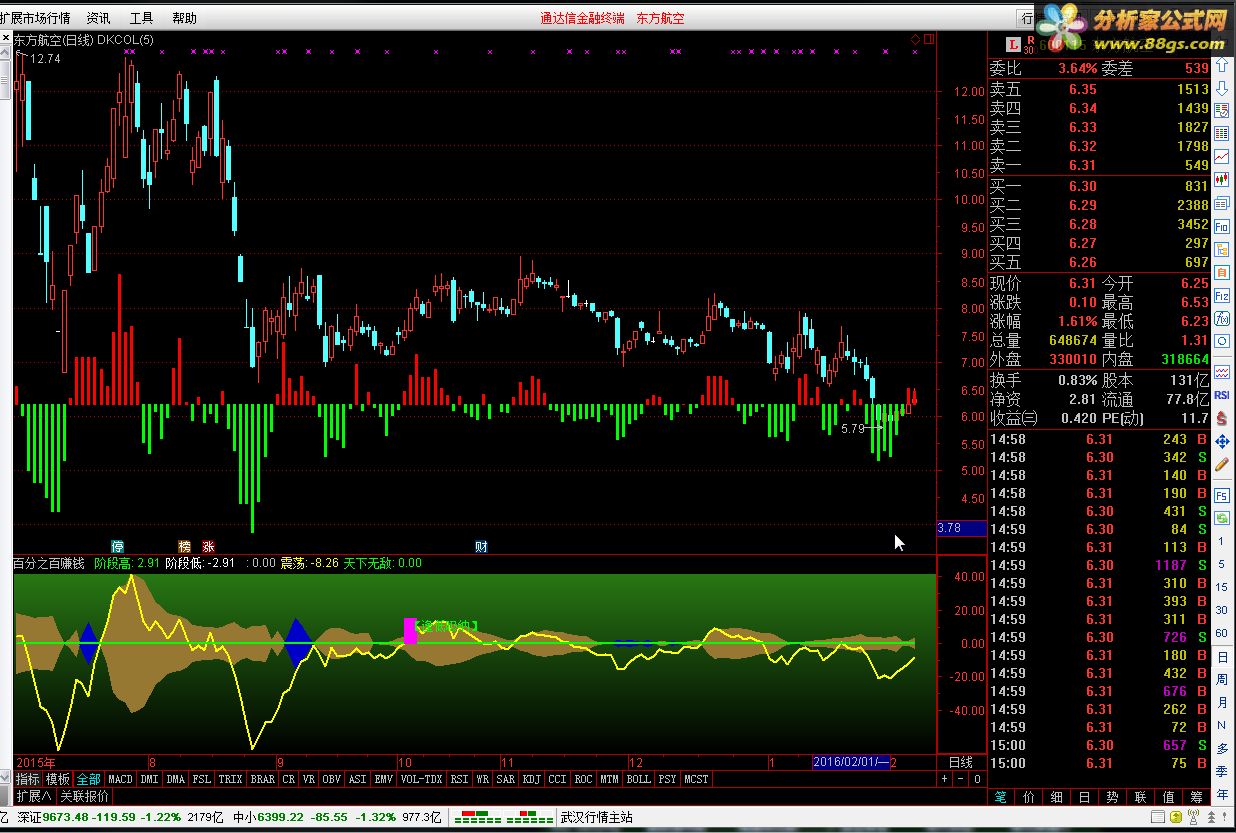Select the 细 tab under tick list
Viewport: 1236px width, 833px height.
1056,797
